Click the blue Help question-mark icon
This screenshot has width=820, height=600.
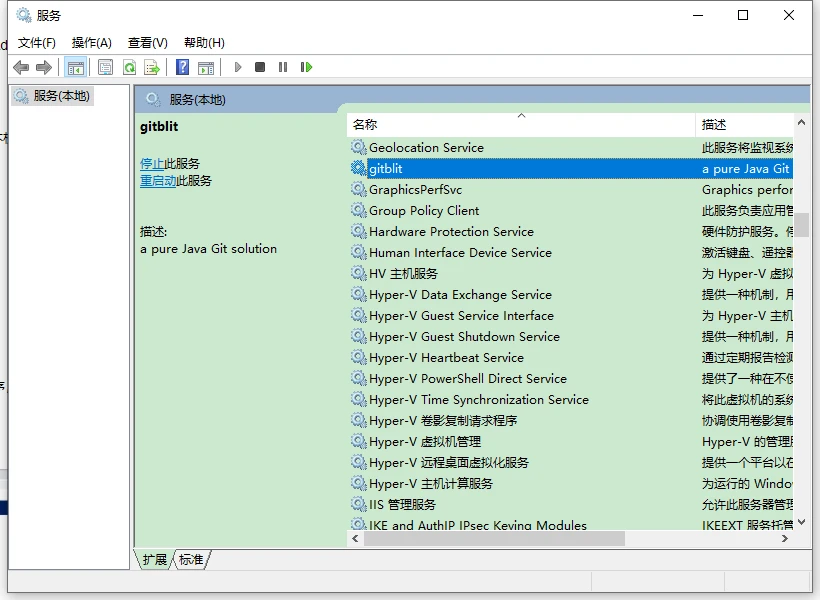point(182,67)
